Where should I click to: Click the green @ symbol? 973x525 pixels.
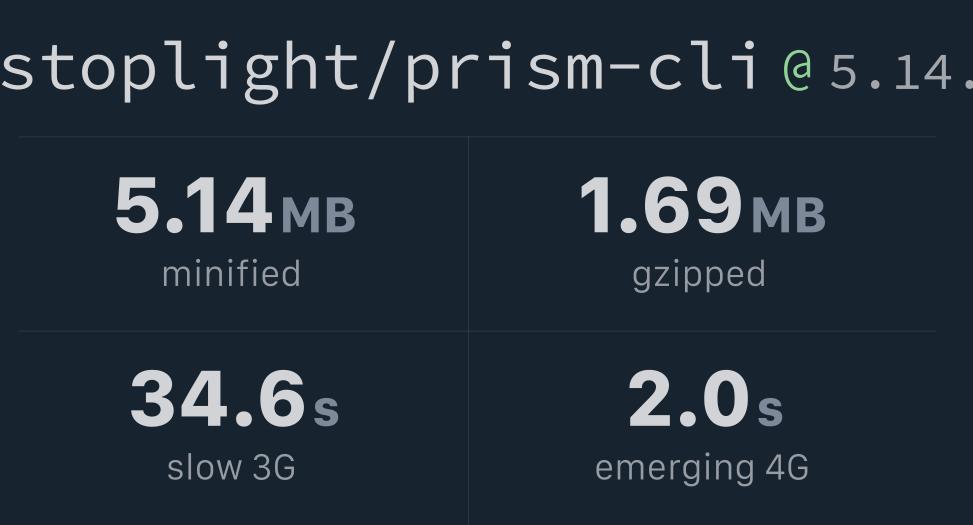797,70
